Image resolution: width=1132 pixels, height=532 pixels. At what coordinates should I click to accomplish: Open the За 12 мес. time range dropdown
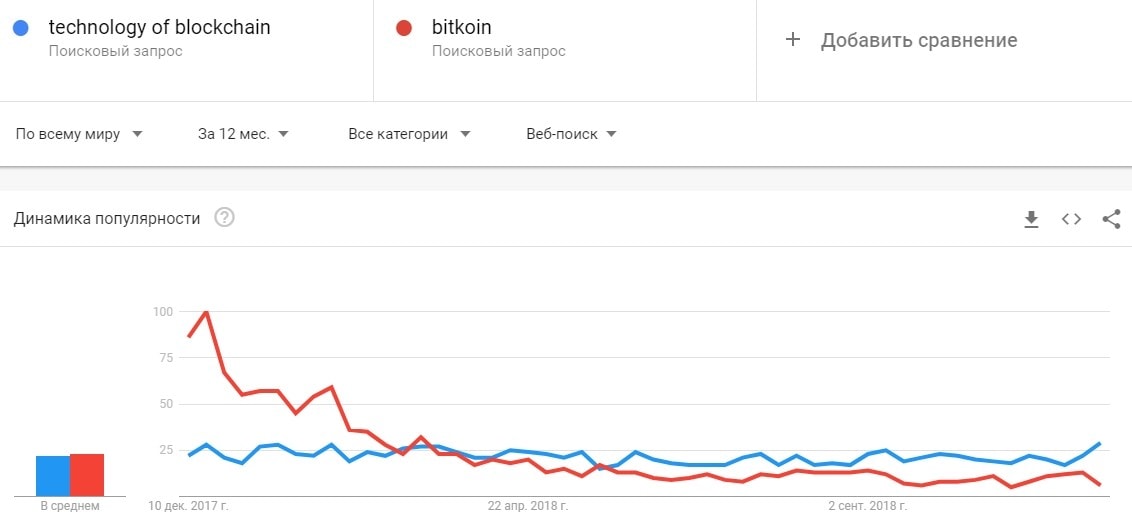(x=243, y=134)
